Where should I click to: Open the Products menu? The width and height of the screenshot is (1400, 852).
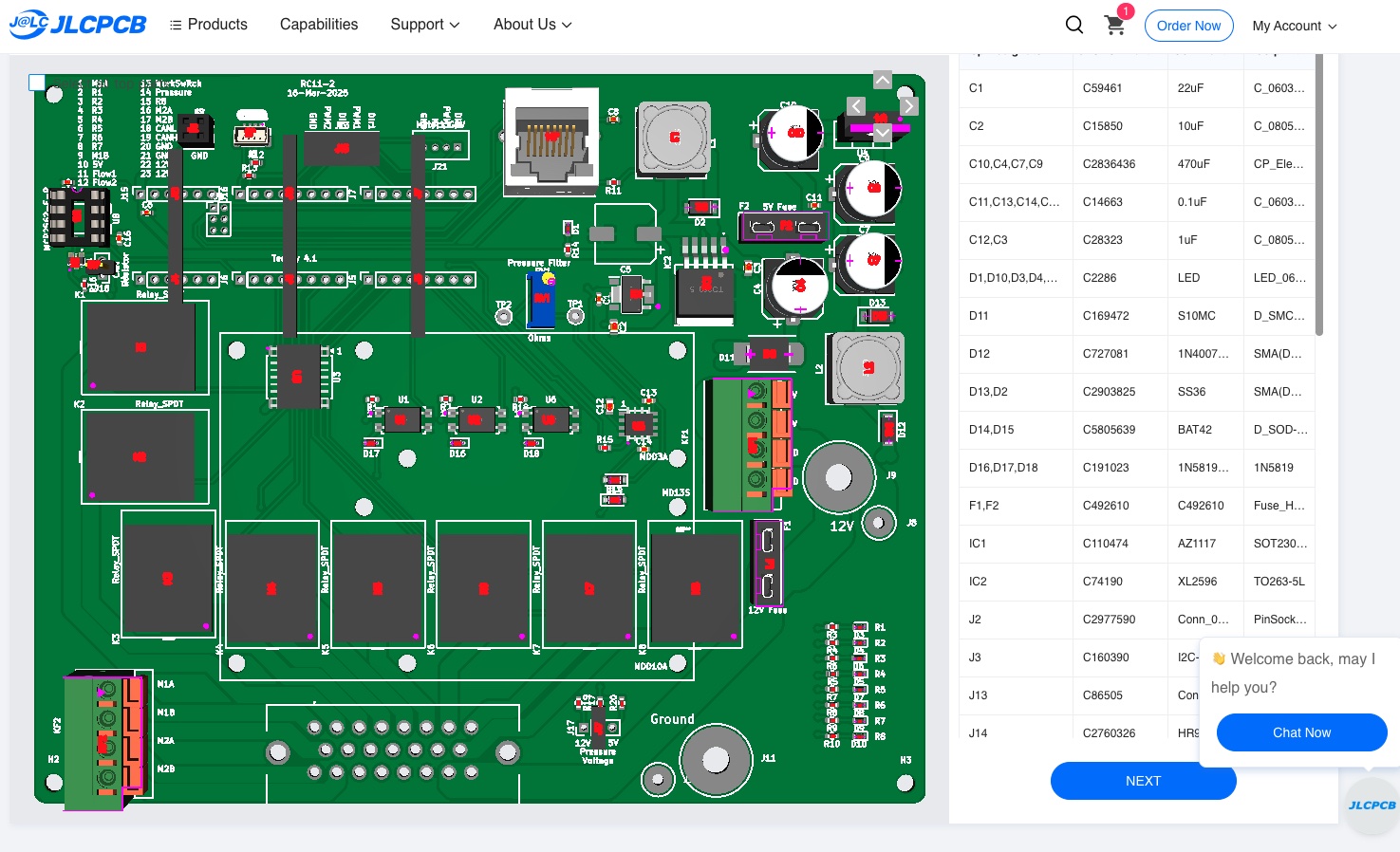click(208, 25)
